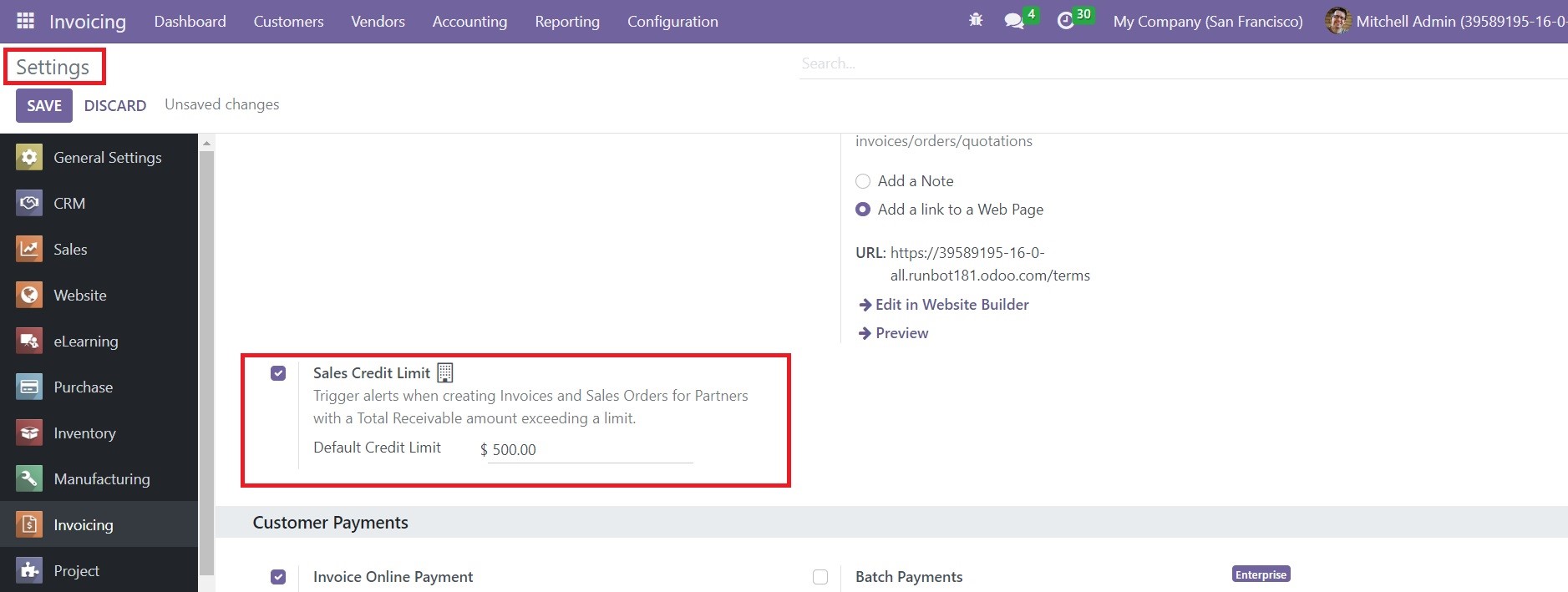Click Enterprise badge next to Batch Payments
Image resolution: width=1568 pixels, height=592 pixels.
pos(1261,574)
